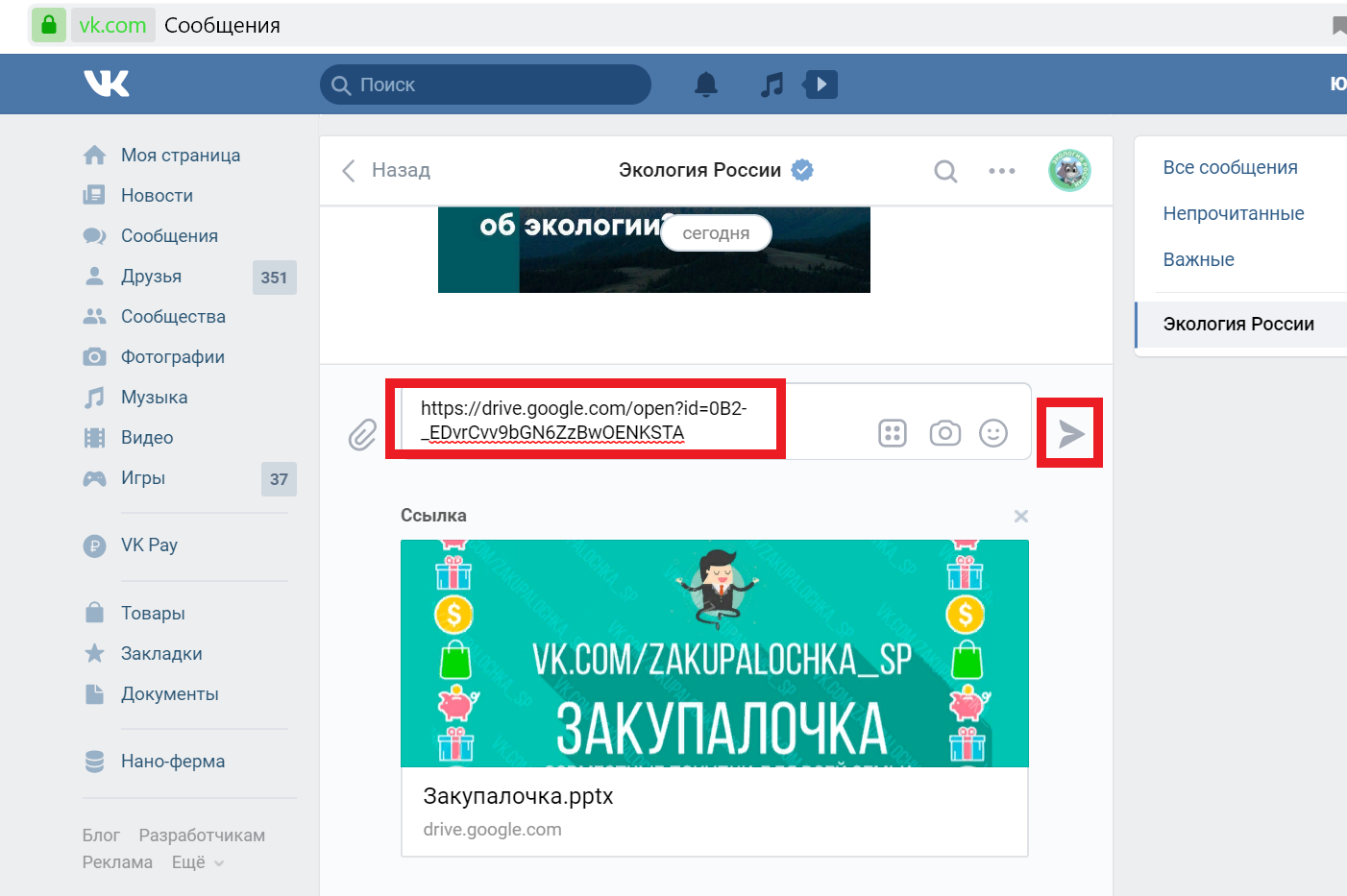The image size is (1347, 896).
Task: Select Экология России in right panel
Action: pos(1241,325)
